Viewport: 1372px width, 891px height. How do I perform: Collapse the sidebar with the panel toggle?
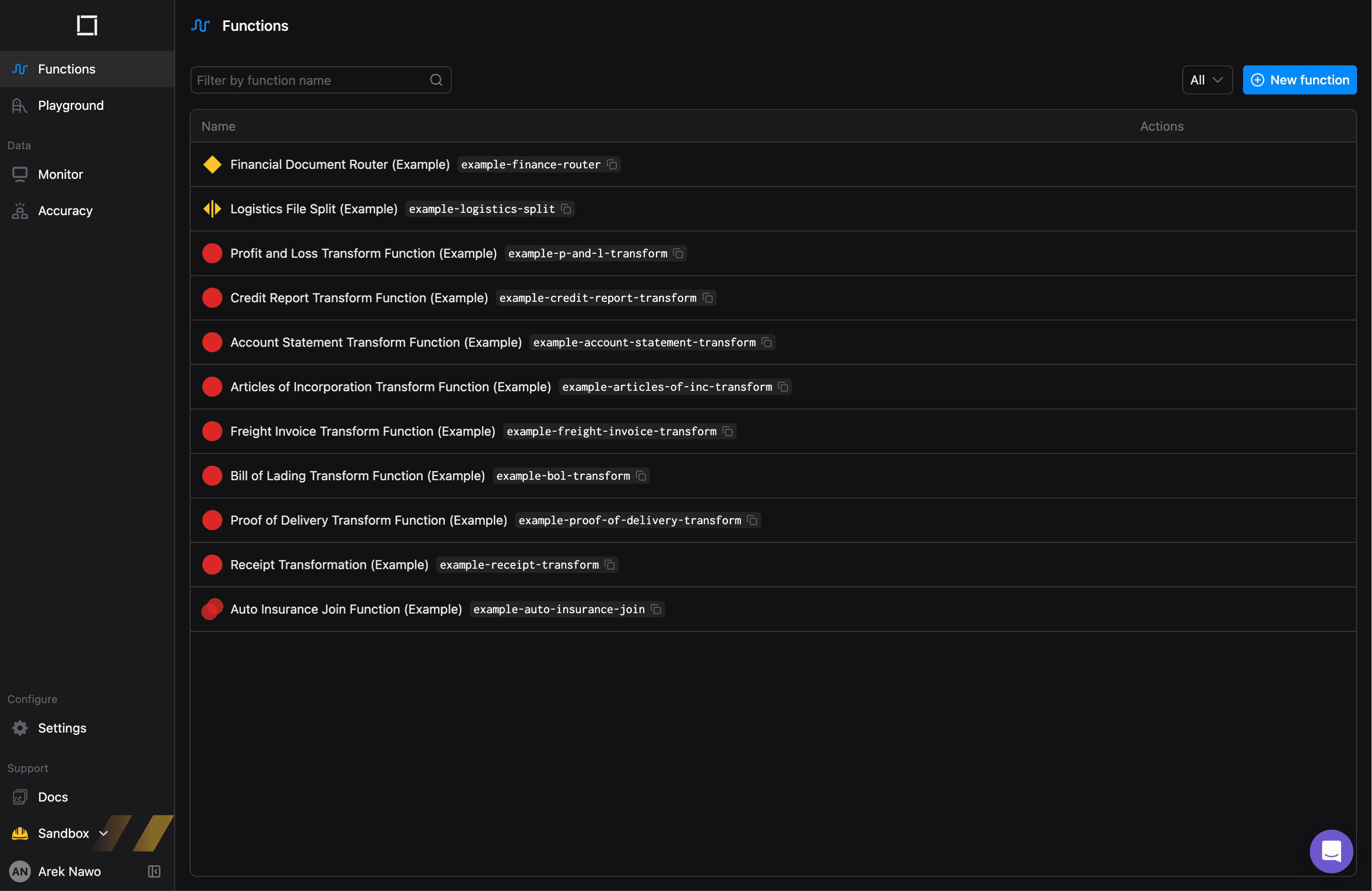coord(153,871)
